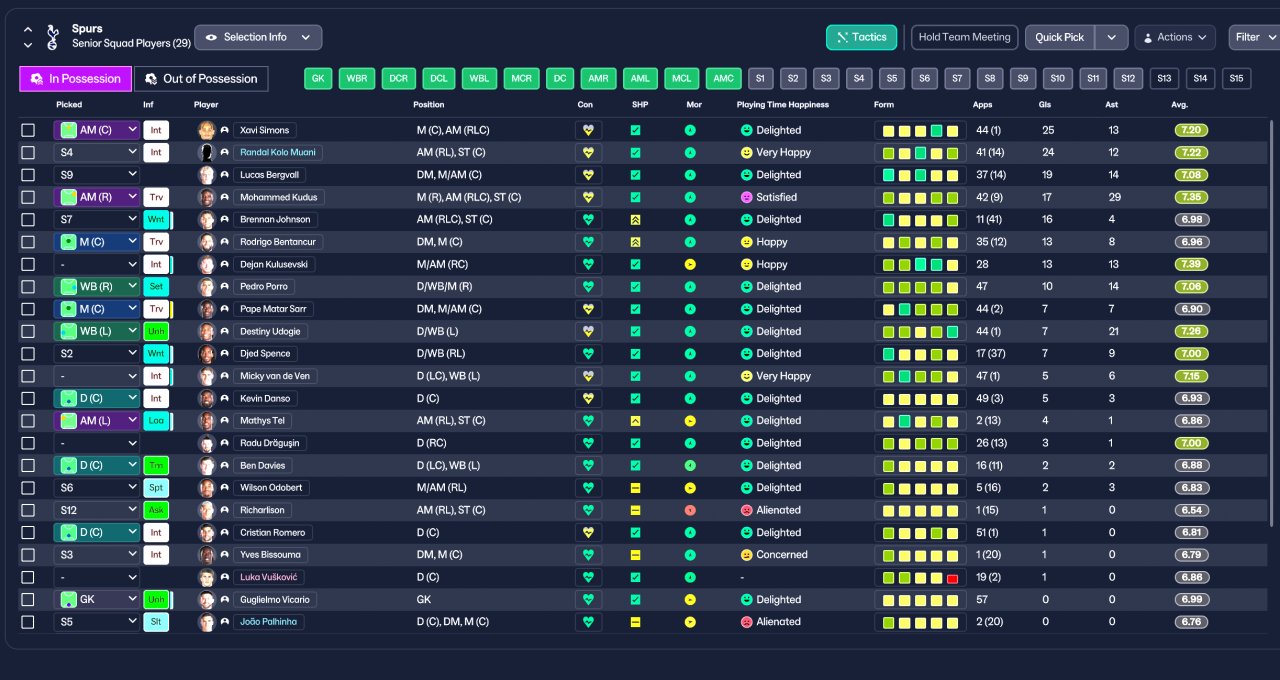
Task: Click Brennan Johnson's match sharpness icon
Action: point(635,219)
